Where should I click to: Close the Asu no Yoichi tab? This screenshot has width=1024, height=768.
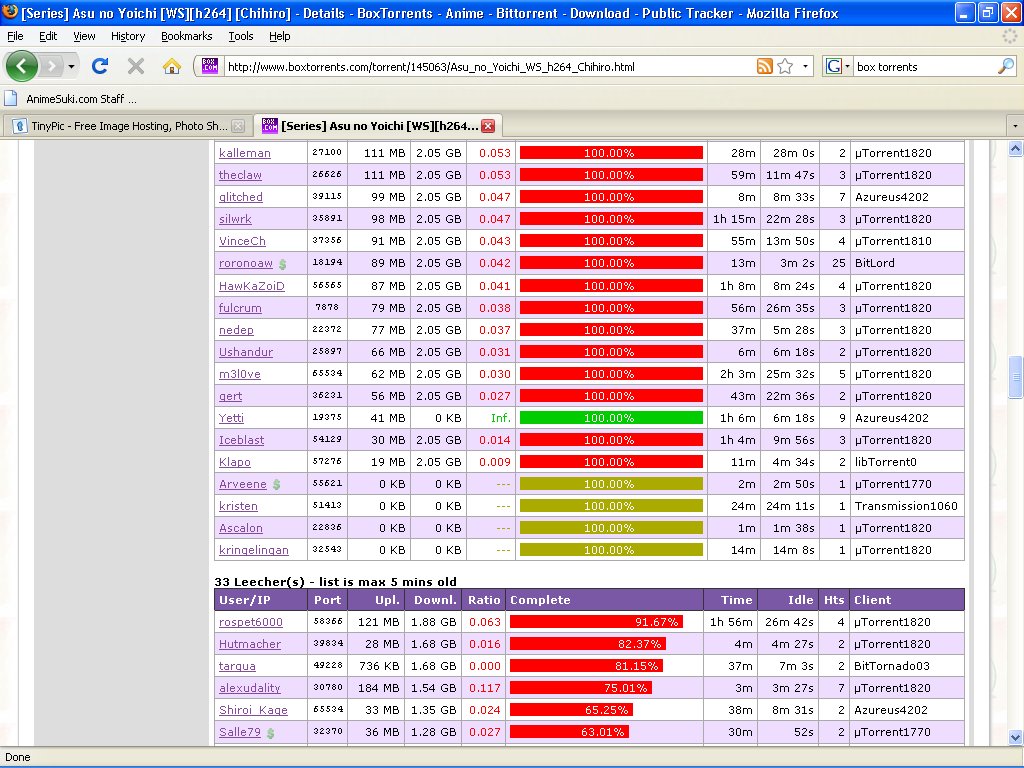coord(488,126)
